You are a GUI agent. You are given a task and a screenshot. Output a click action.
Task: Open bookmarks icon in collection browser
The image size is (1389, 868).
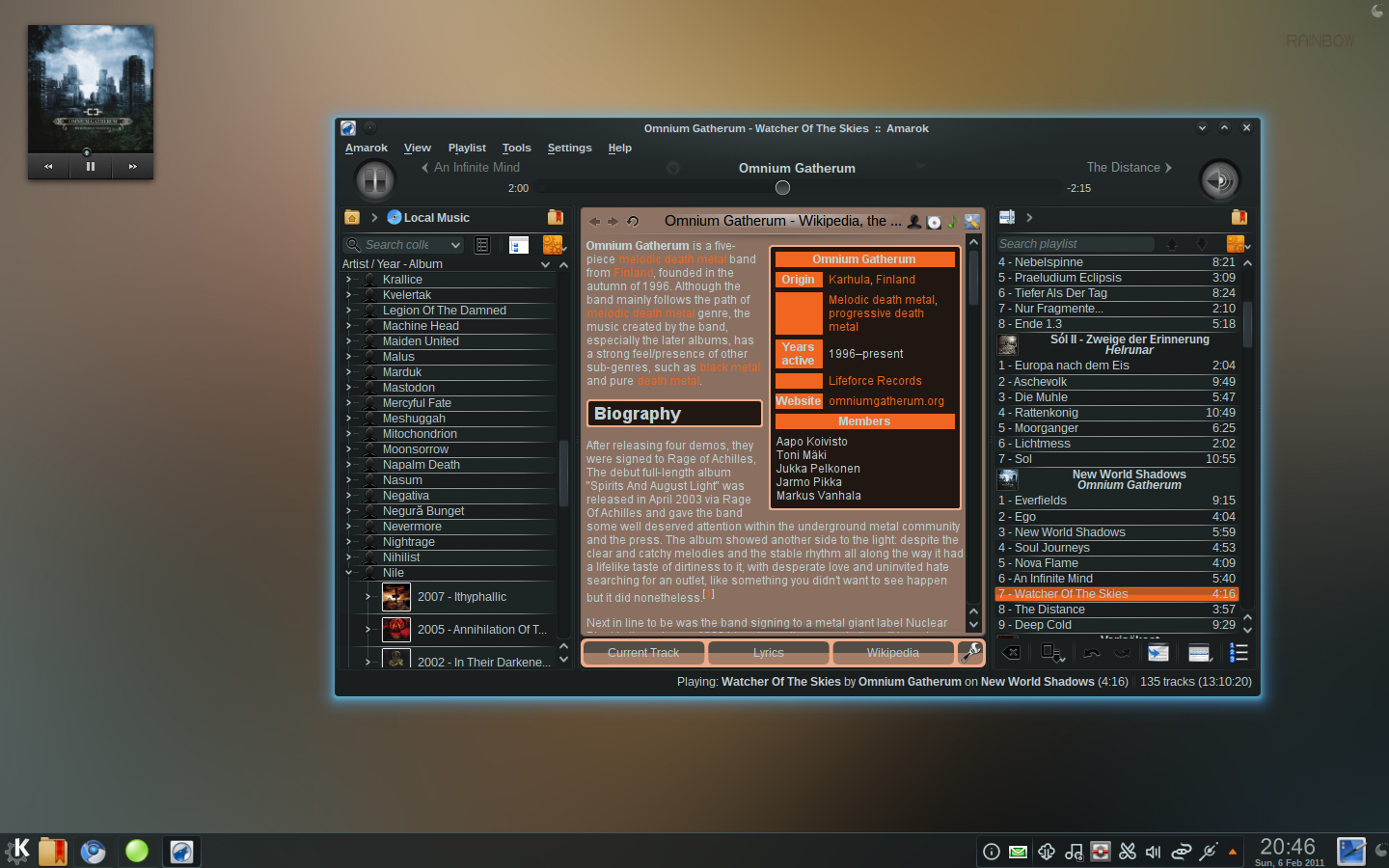[x=555, y=217]
